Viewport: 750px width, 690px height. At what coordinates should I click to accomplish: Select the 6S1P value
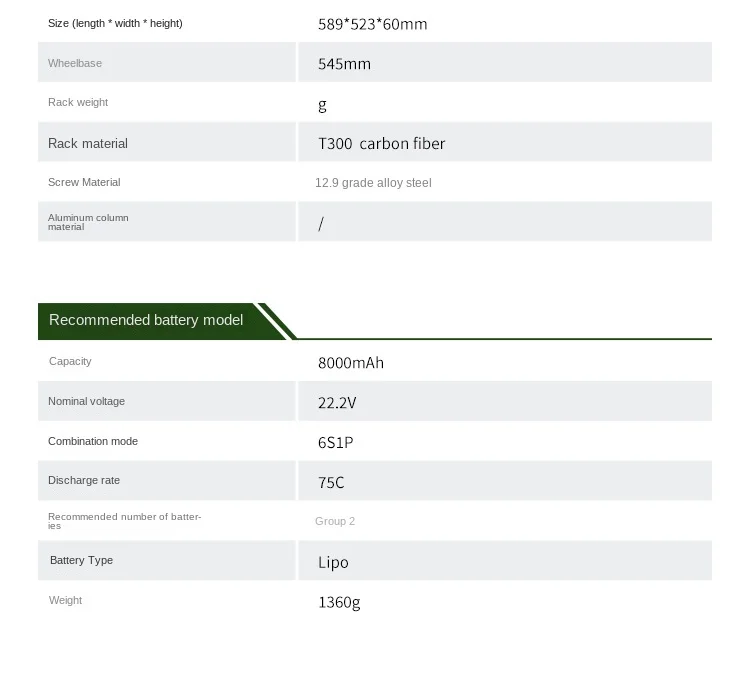tap(336, 443)
